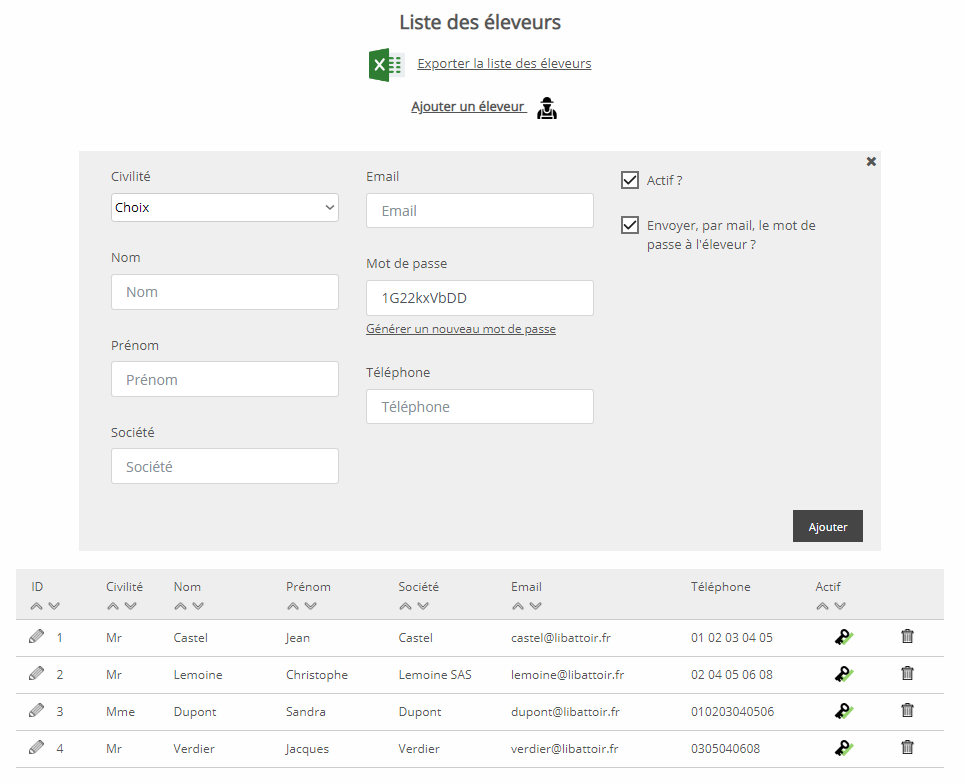
Task: Click the Ajouter button
Action: (x=827, y=526)
